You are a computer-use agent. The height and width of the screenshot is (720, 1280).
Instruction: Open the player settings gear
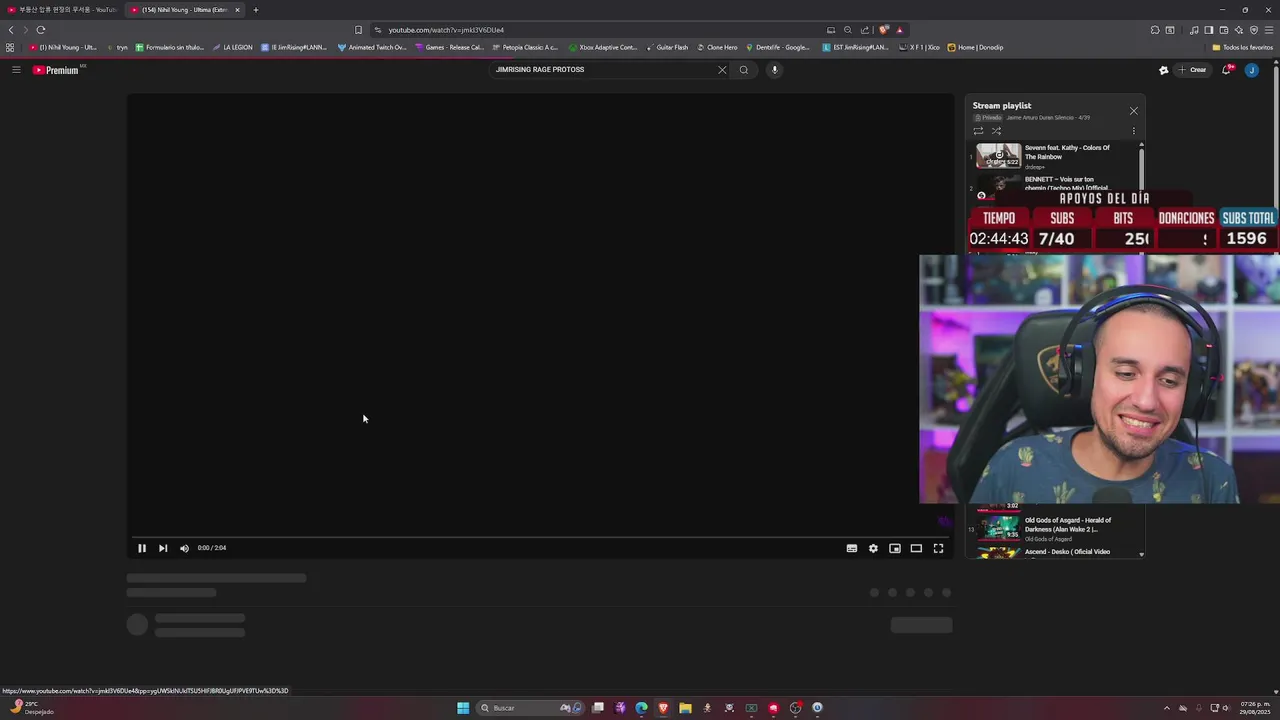[x=873, y=548]
